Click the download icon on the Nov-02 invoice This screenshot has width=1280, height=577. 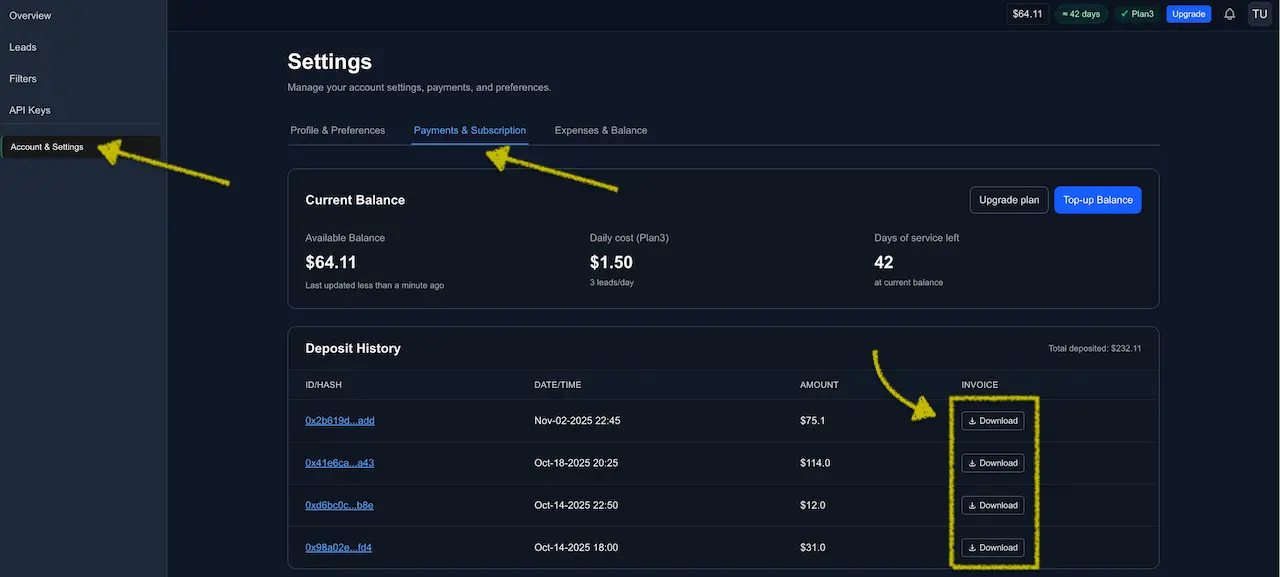tap(992, 420)
